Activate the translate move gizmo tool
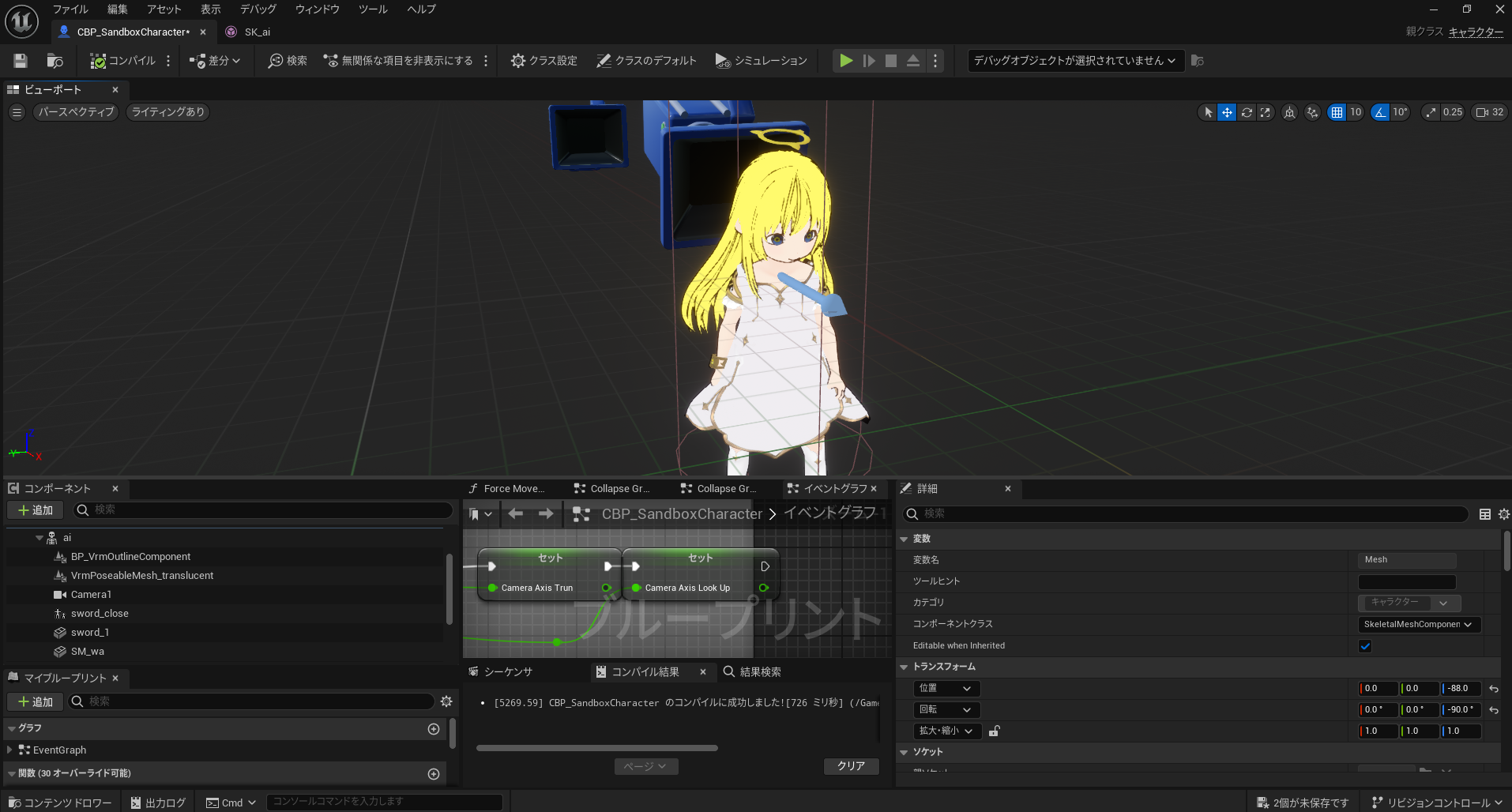 coord(1227,112)
